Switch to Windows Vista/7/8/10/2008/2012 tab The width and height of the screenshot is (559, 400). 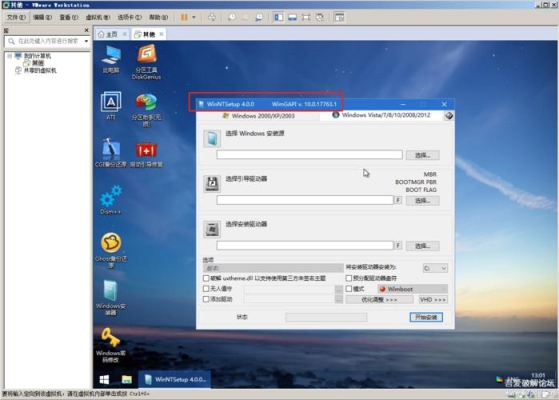point(381,115)
